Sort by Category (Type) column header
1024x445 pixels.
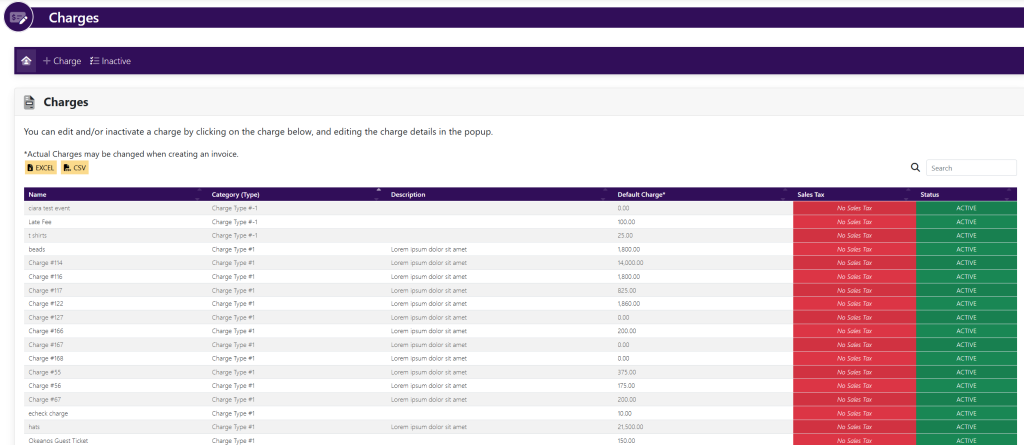pos(236,194)
